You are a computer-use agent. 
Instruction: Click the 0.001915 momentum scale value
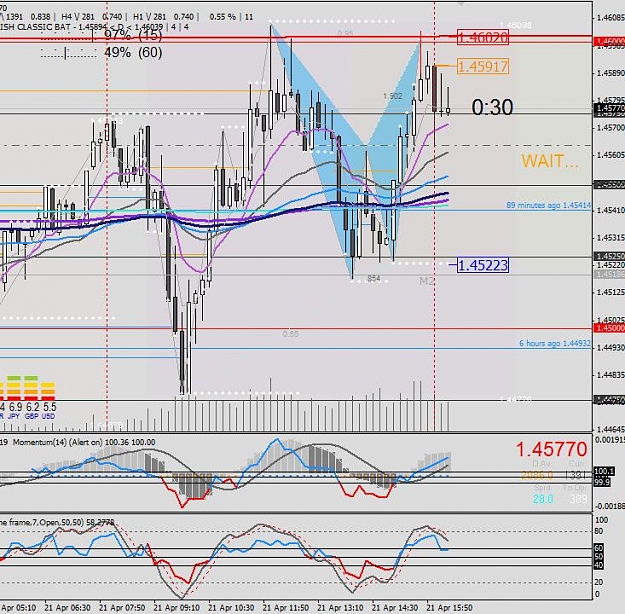tap(610, 440)
